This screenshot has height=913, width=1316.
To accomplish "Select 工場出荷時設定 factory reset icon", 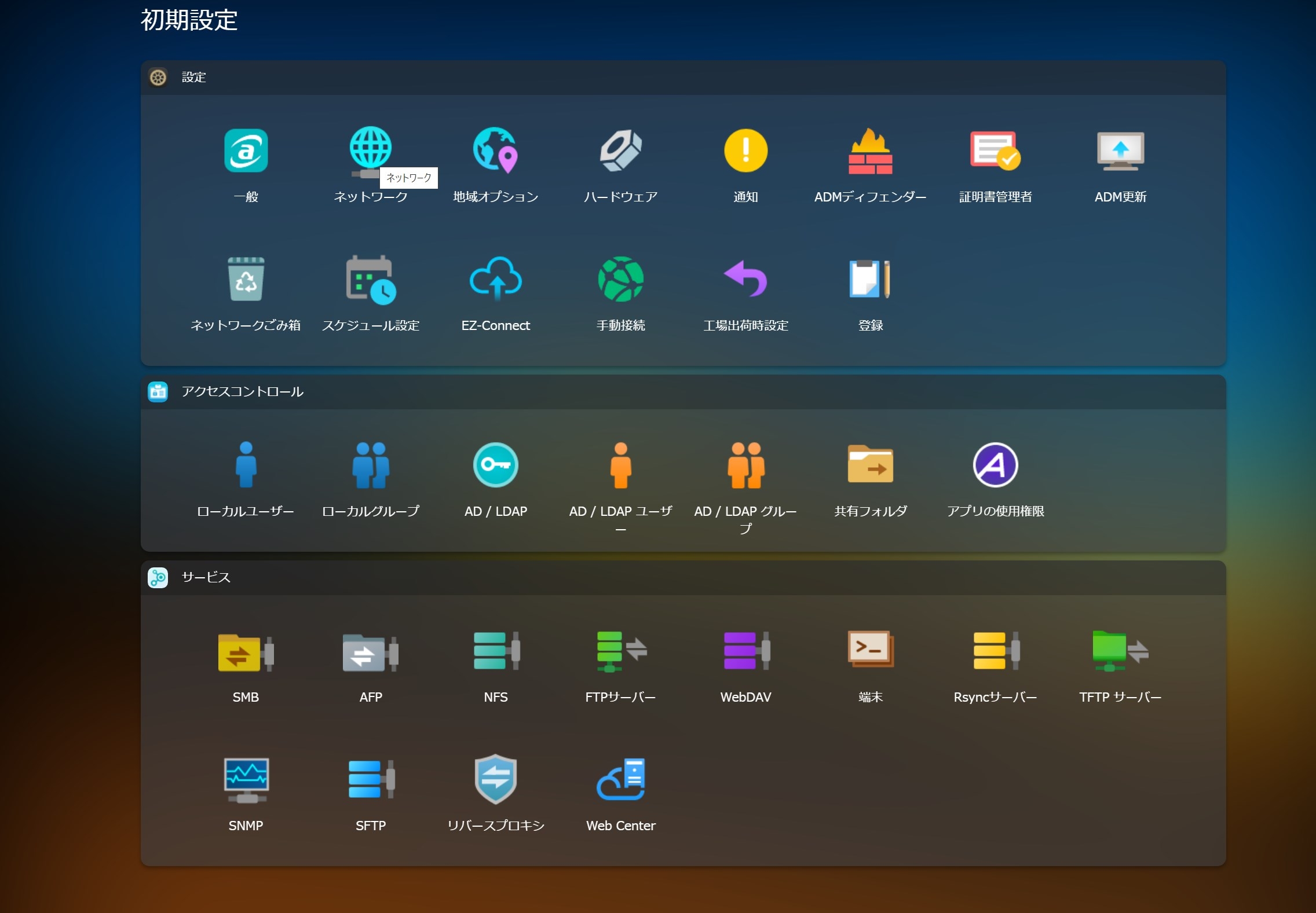I will (745, 279).
